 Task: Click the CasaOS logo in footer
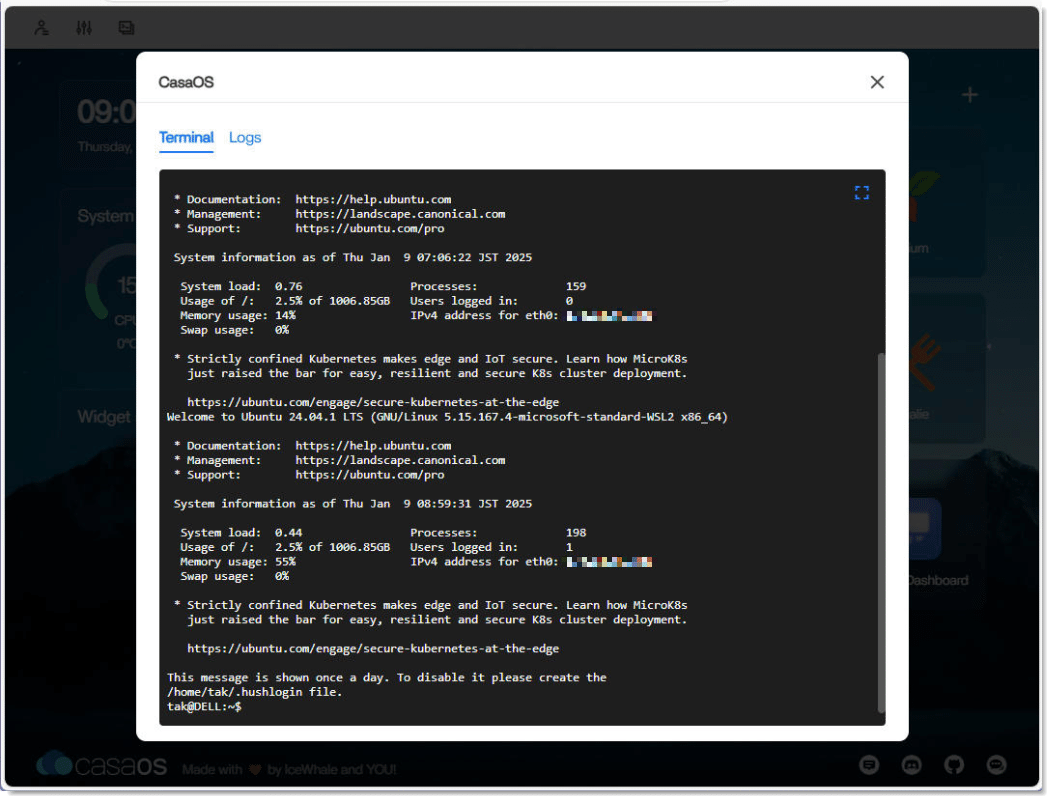[102, 764]
